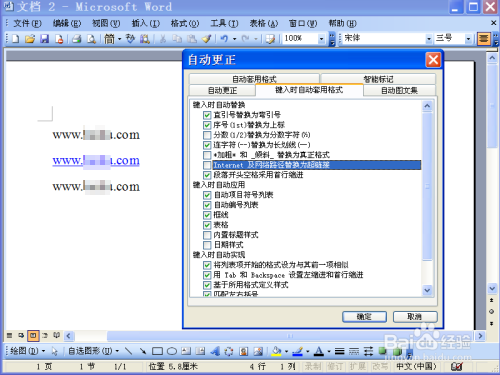Save the document with the floppy icon
The width and height of the screenshot is (500, 375).
click(45, 39)
